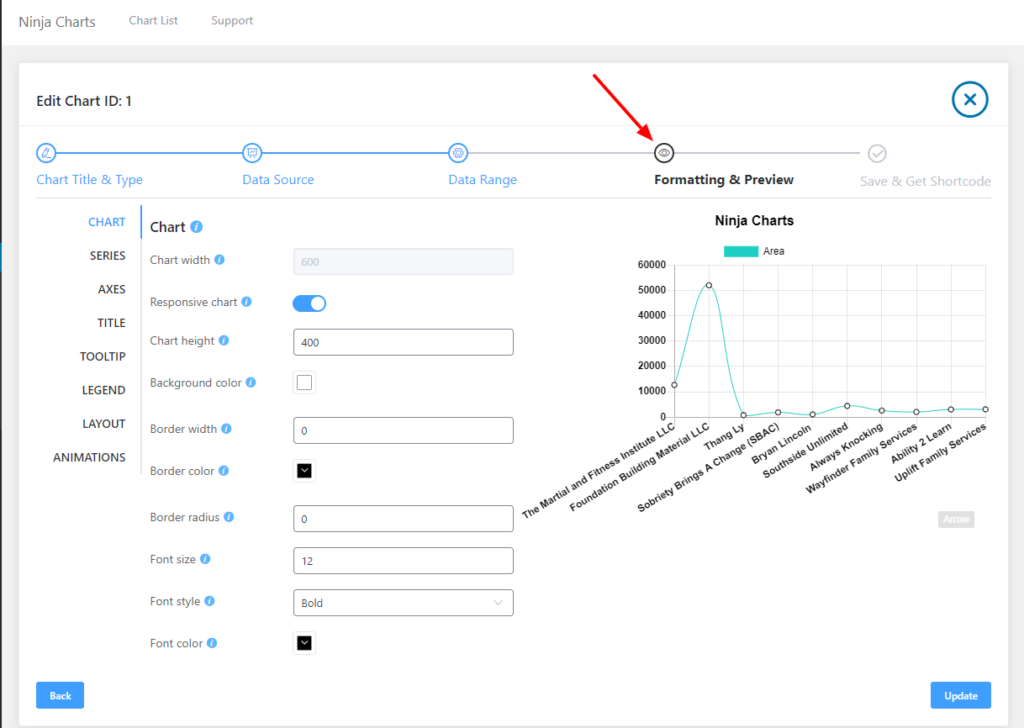
Task: Click the Back button
Action: [60, 695]
